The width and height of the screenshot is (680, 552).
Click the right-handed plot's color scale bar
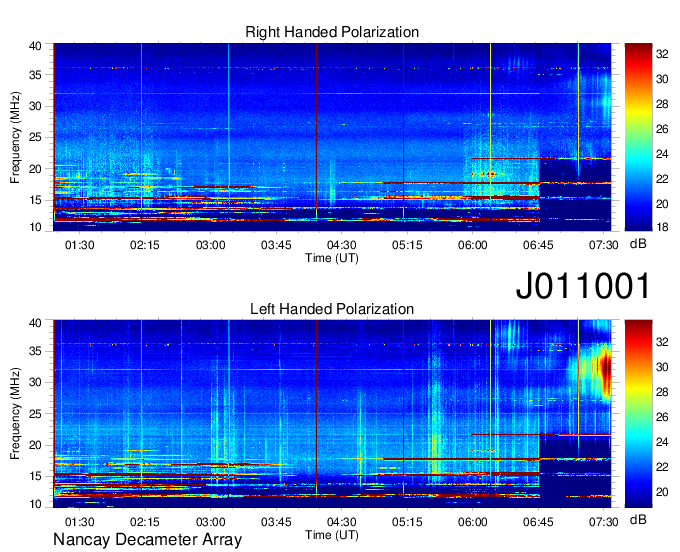click(x=638, y=137)
